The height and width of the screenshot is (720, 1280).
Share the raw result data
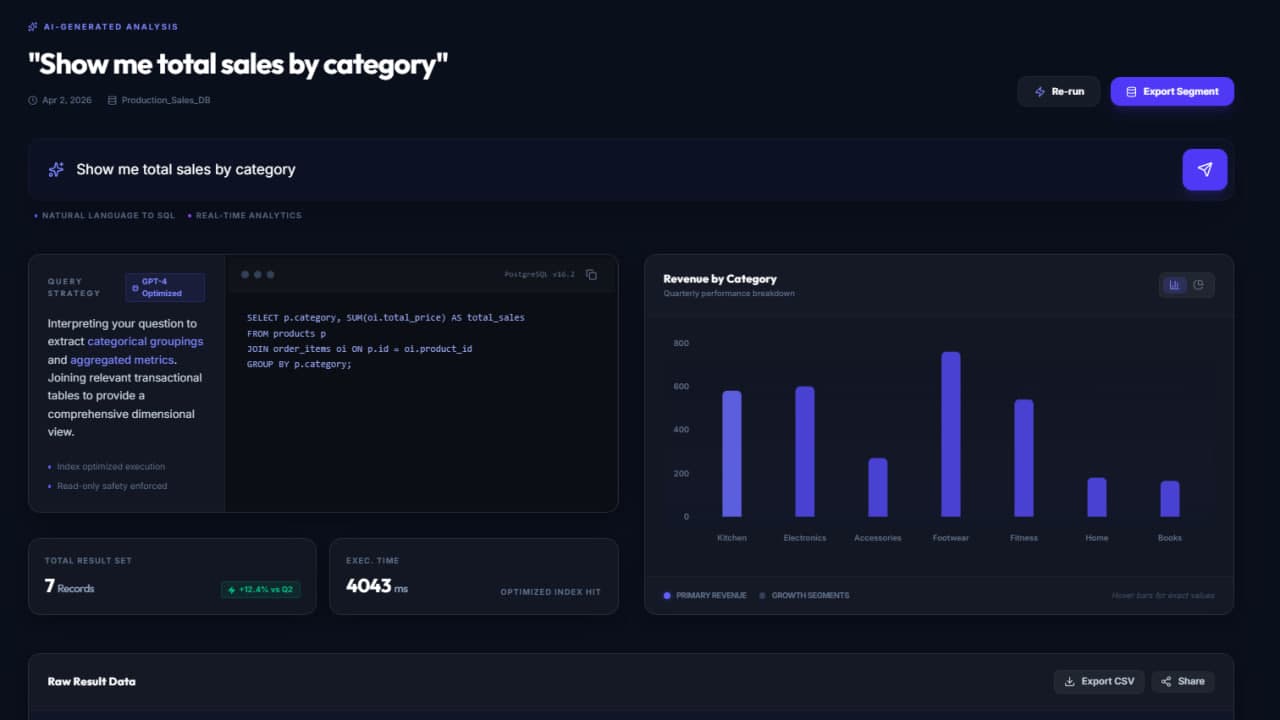pos(1182,681)
